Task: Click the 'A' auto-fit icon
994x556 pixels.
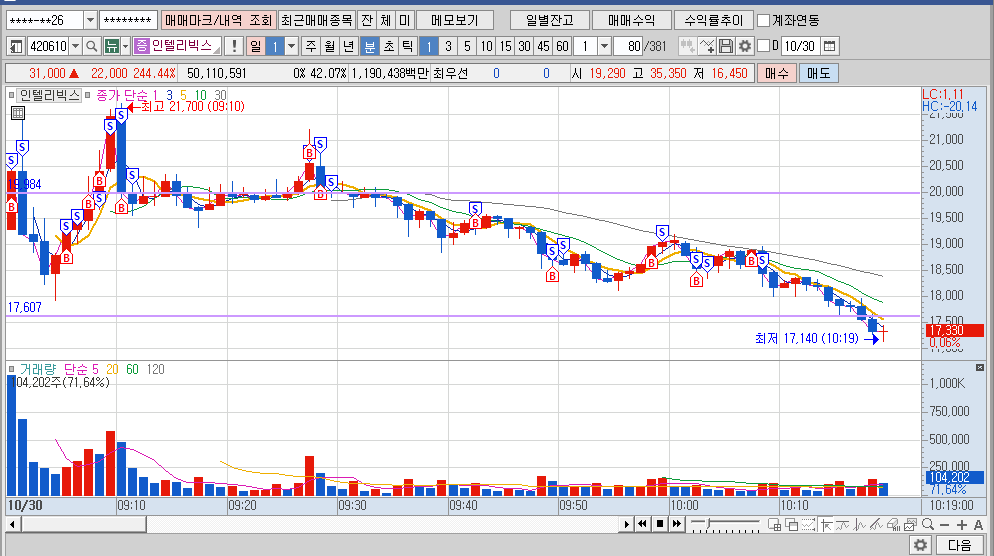Action: click(x=978, y=525)
